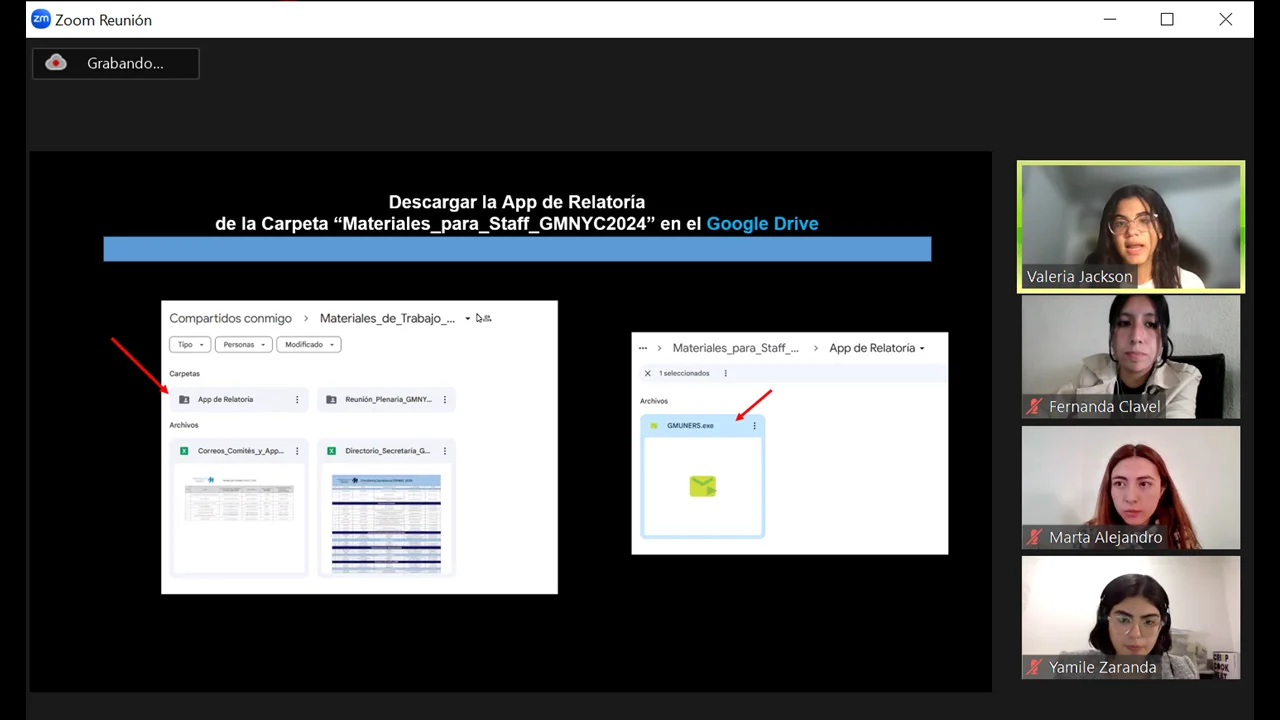Go to Compartidos conmigo breadcrumb

point(230,319)
